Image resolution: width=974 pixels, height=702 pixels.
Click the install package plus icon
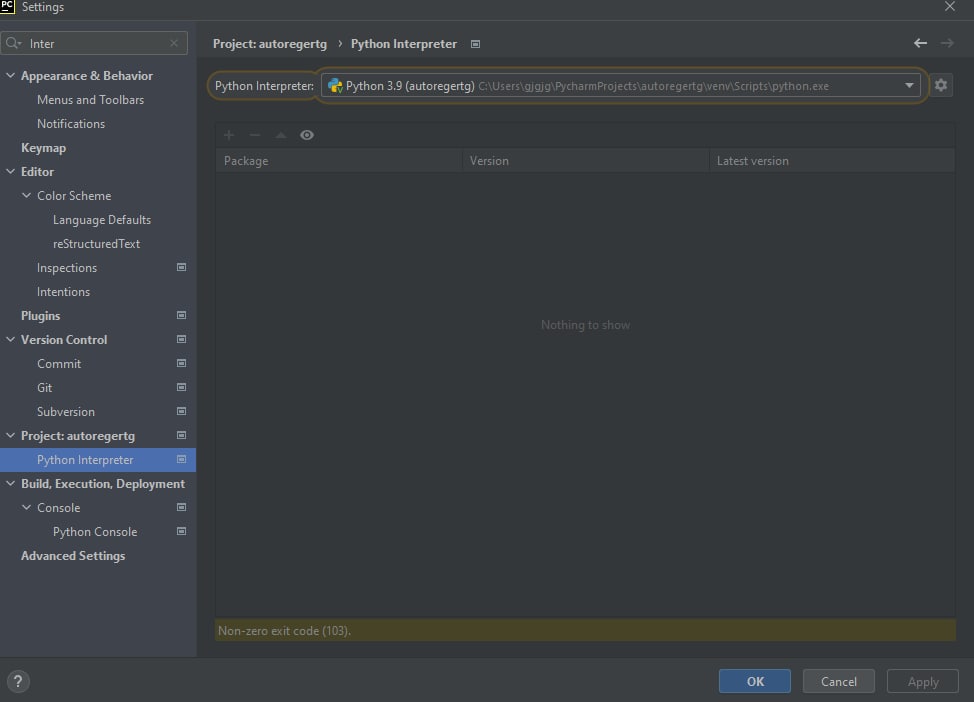click(x=229, y=135)
